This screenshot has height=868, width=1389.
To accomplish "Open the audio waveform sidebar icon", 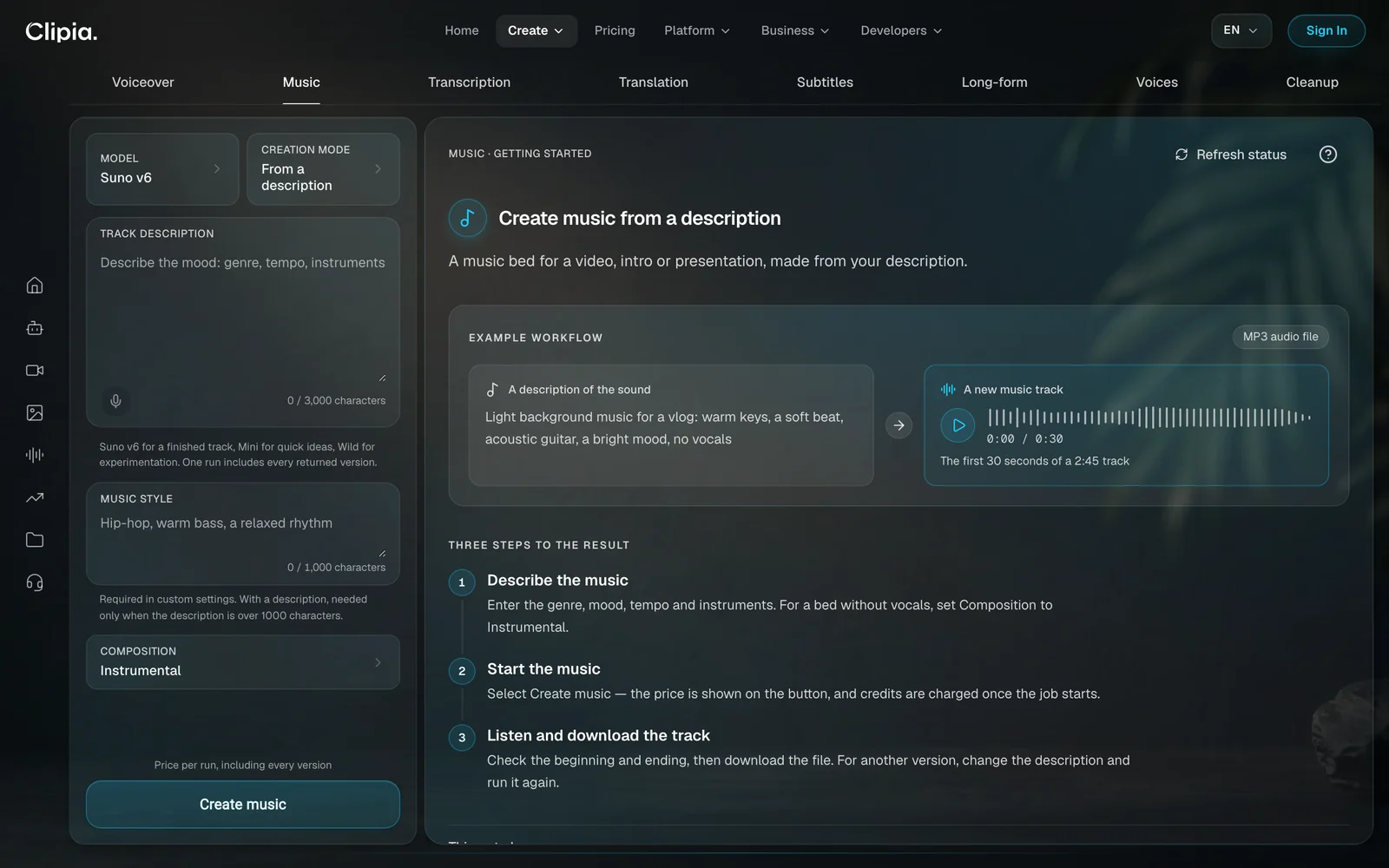I will point(35,455).
